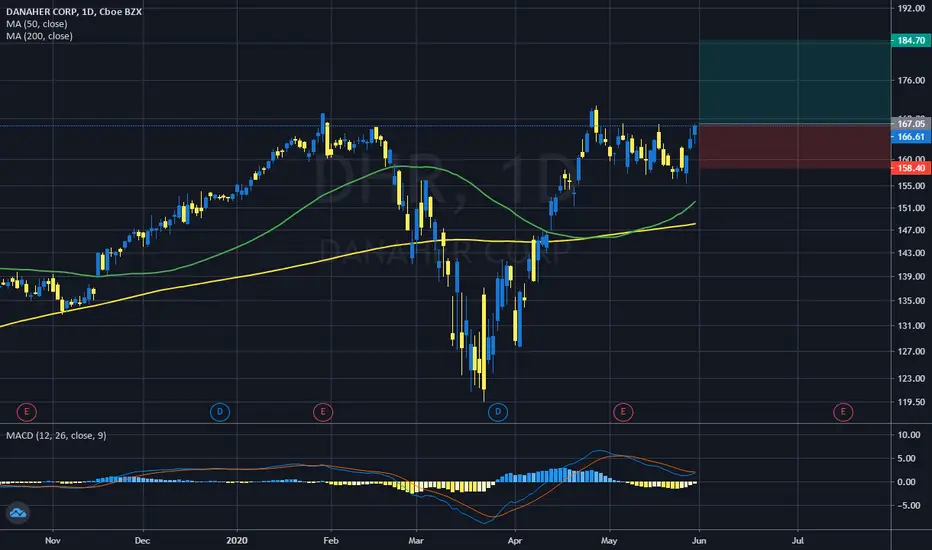Viewport: 932px width, 550px height.
Task: Click the red 158.40 stop price label
Action: pyautogui.click(x=911, y=168)
